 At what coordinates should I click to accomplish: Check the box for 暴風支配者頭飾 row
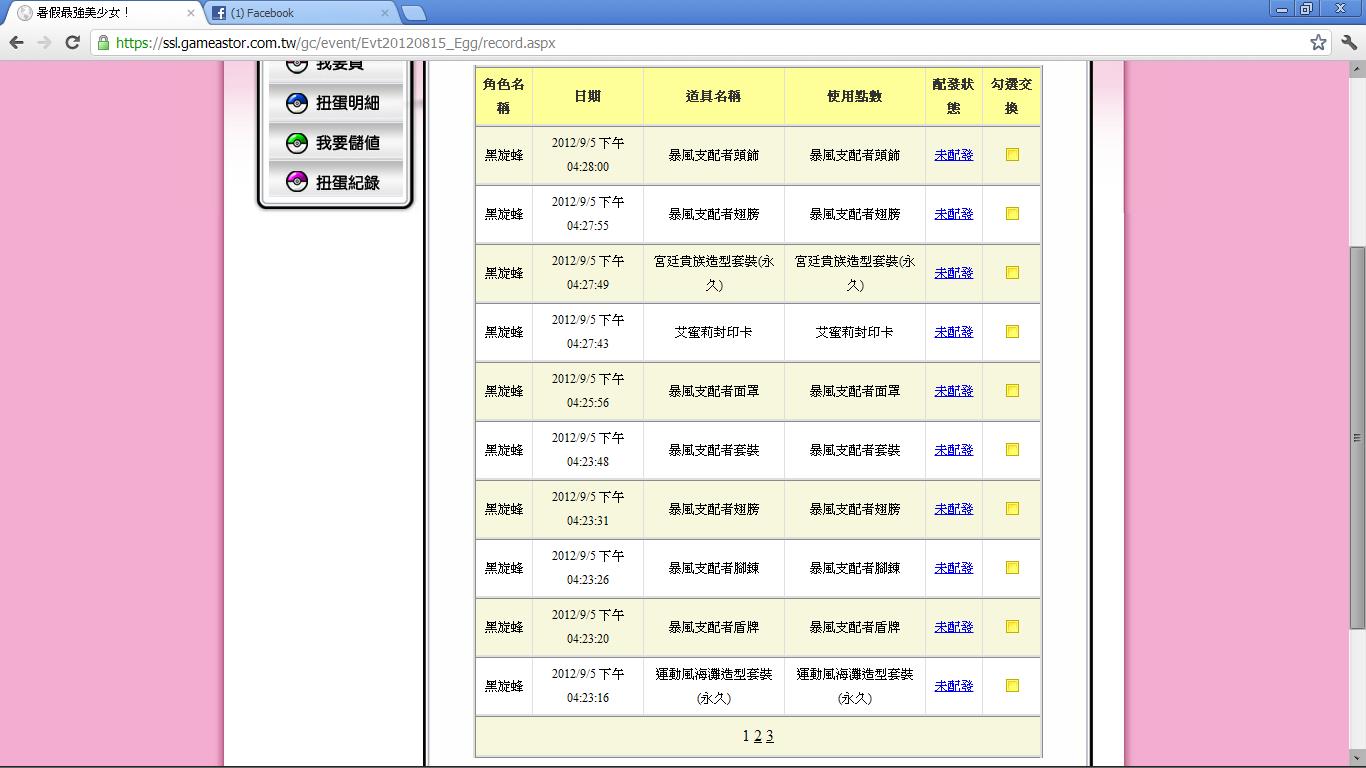click(1012, 155)
